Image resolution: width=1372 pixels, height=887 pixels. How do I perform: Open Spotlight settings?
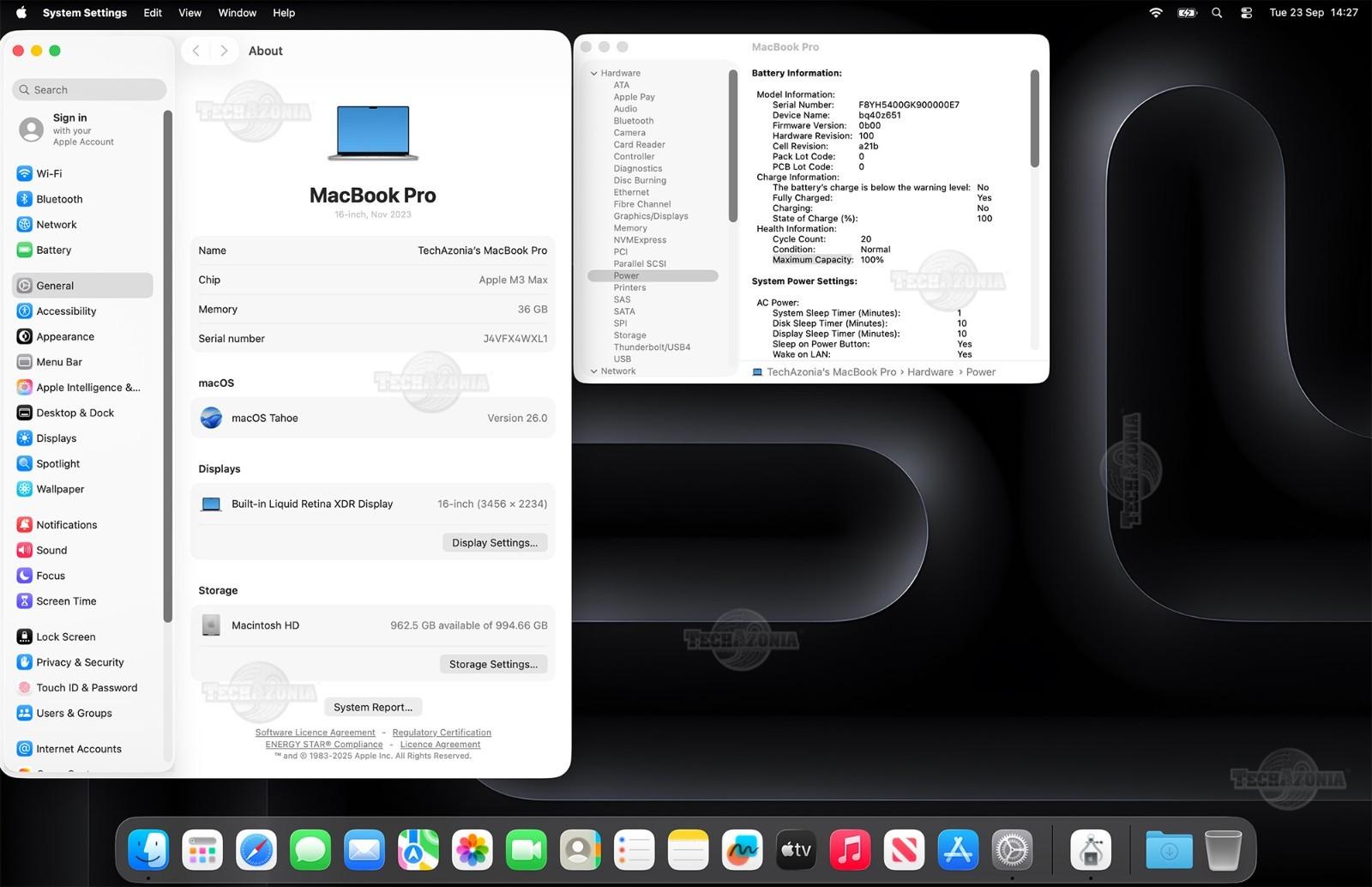83,464
